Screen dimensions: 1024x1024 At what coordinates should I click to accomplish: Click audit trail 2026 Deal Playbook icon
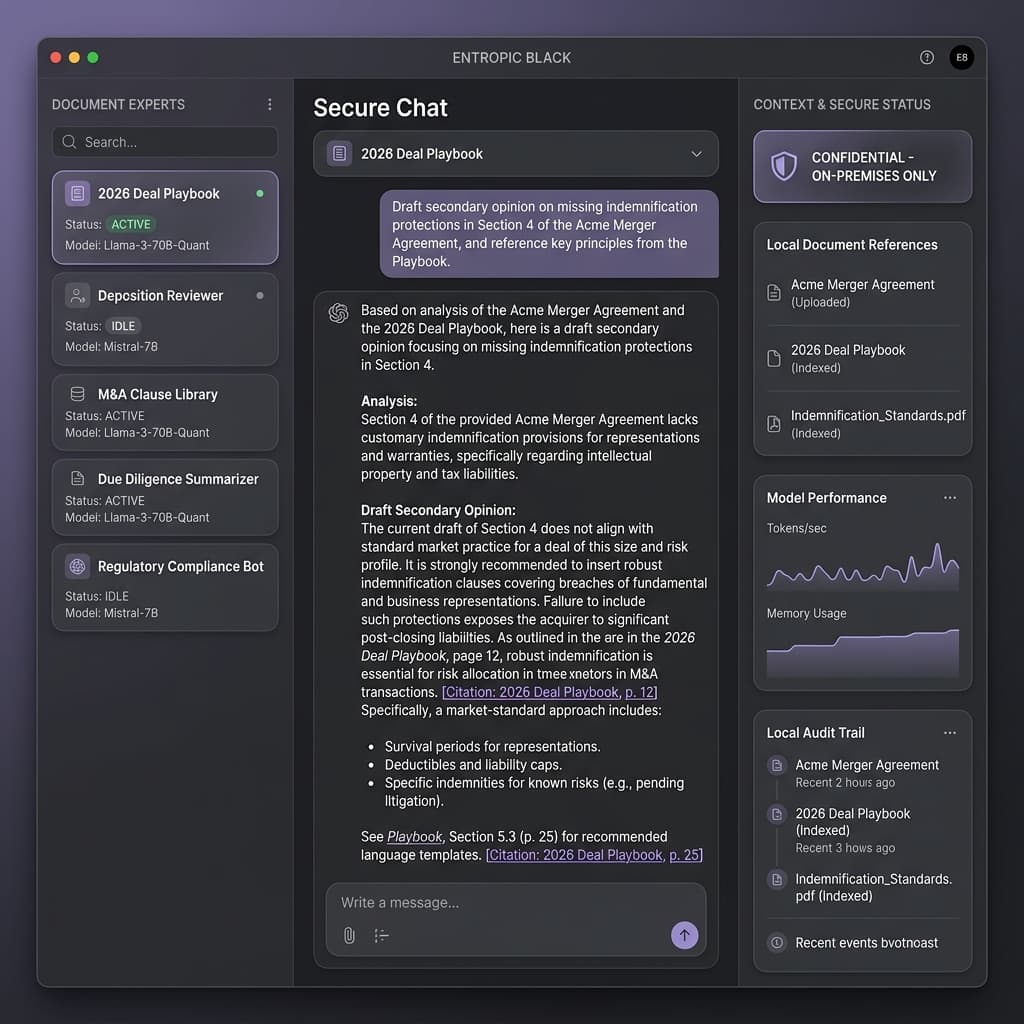(x=776, y=814)
